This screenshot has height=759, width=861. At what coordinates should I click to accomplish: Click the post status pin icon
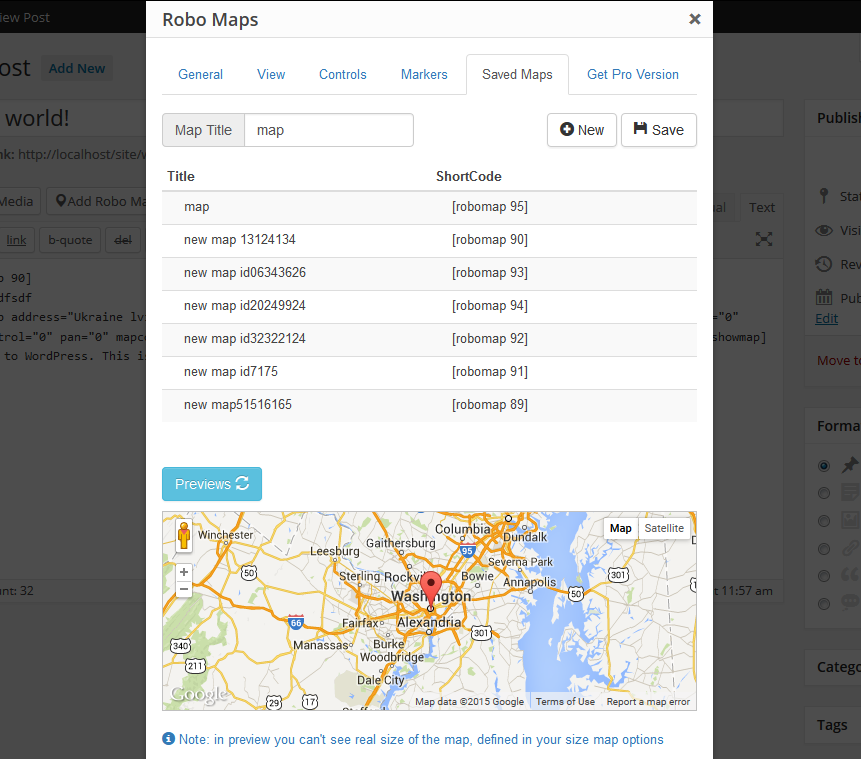(x=823, y=196)
